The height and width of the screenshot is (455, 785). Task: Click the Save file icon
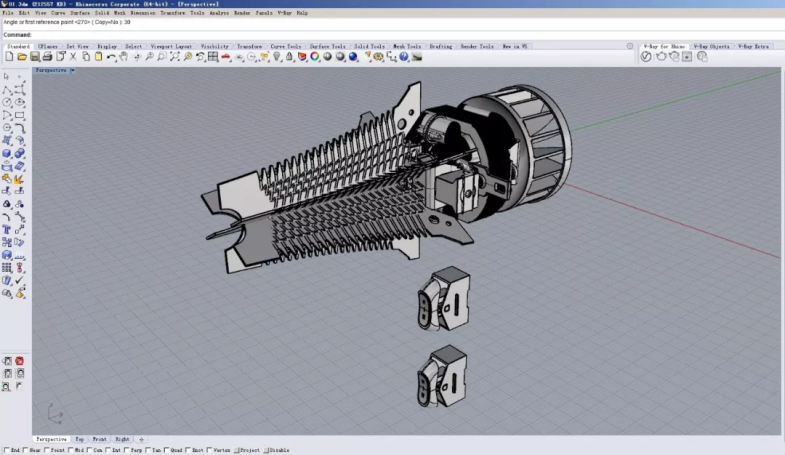(x=34, y=57)
